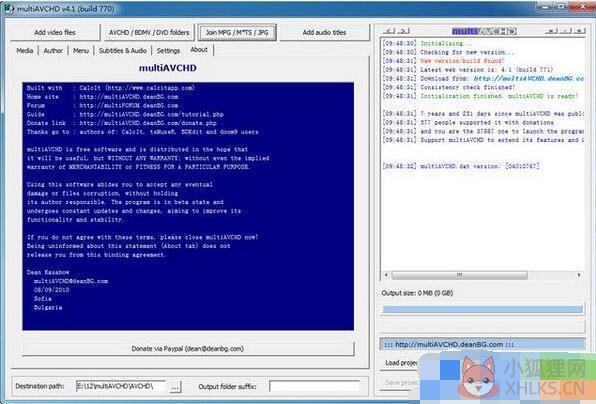596x404 pixels.
Task: Open AVCHD / BDMV / DVD folders
Action: (x=149, y=33)
